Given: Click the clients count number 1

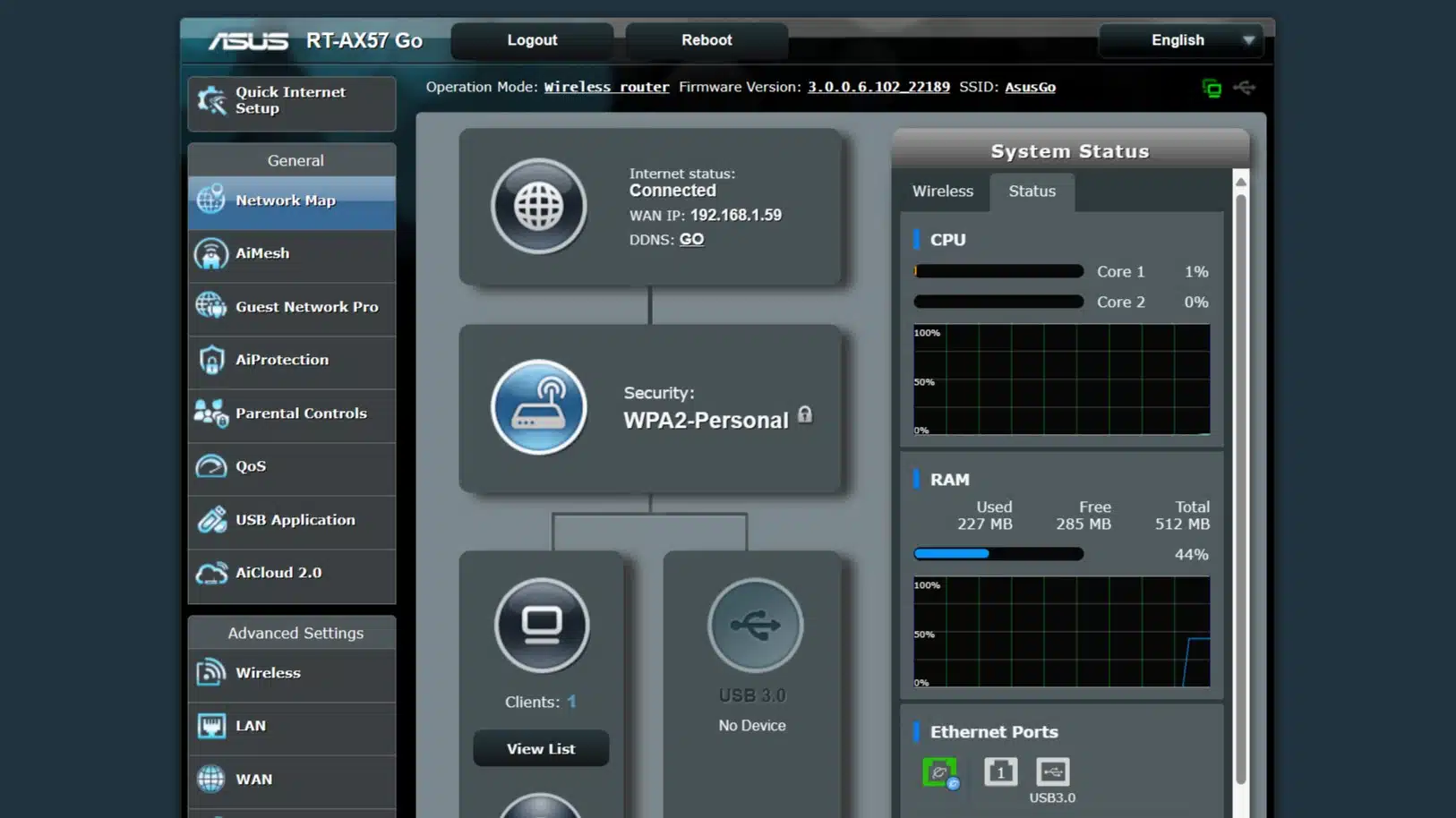Looking at the screenshot, I should (571, 702).
